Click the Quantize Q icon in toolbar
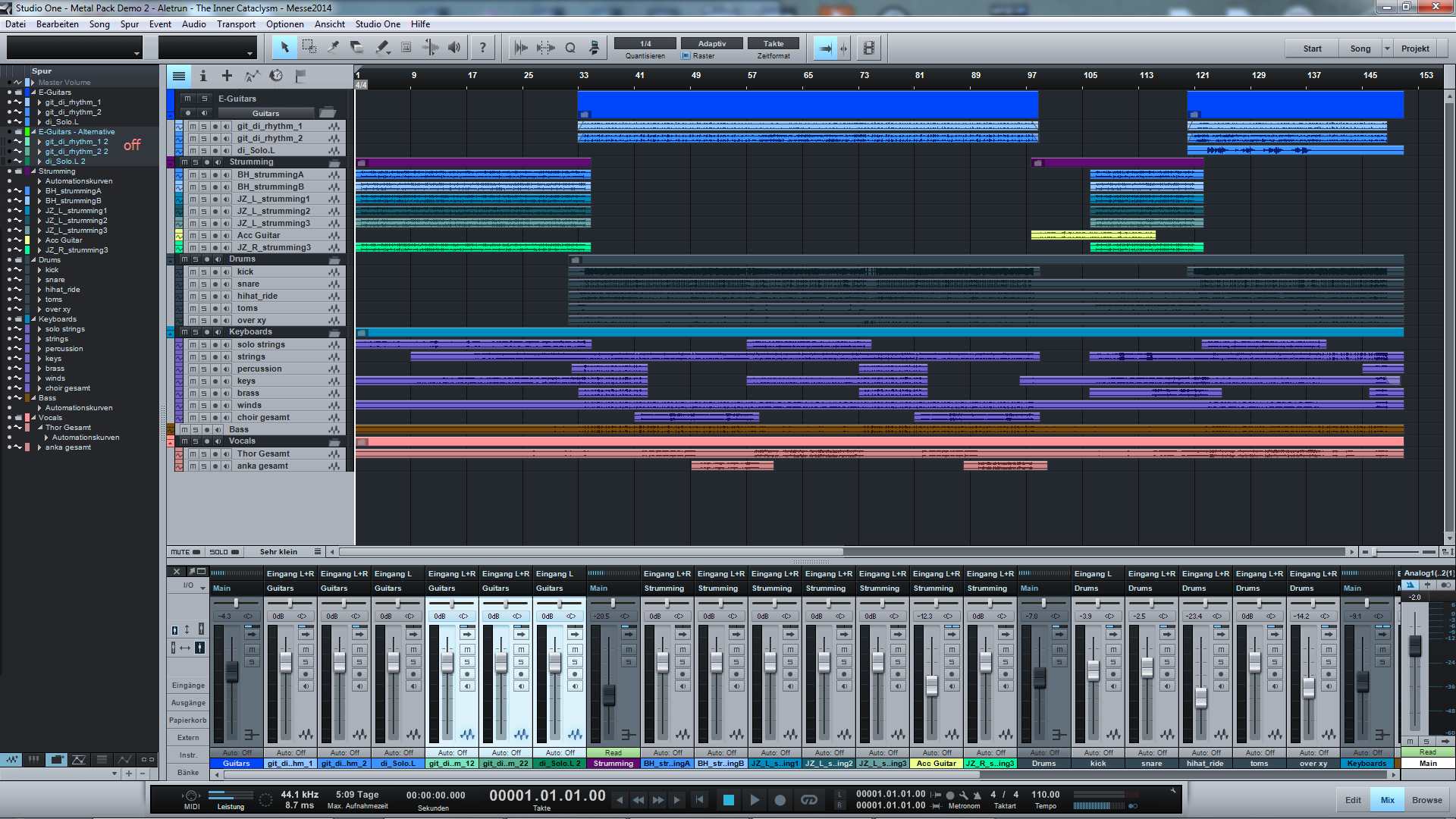This screenshot has width=1456, height=819. 570,48
